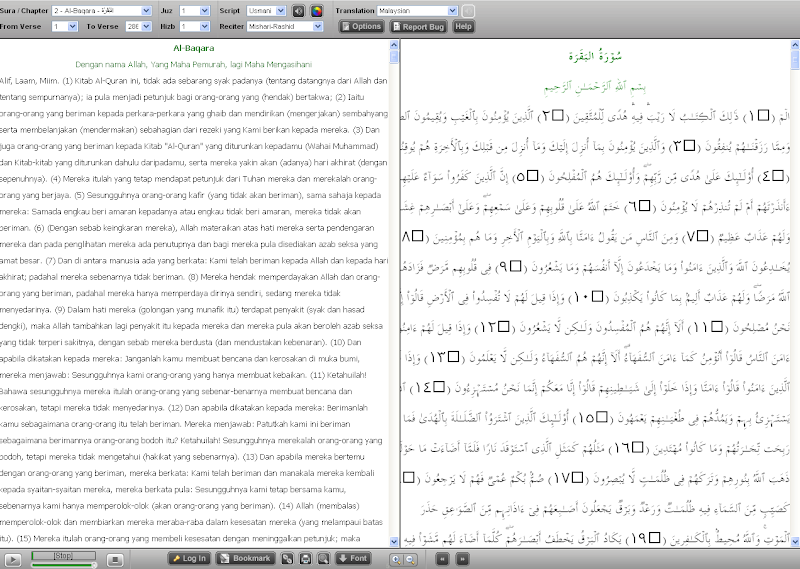Viewport: 800px width, 569px height.
Task: Click the zoom in magnifier icon
Action: tap(395, 559)
